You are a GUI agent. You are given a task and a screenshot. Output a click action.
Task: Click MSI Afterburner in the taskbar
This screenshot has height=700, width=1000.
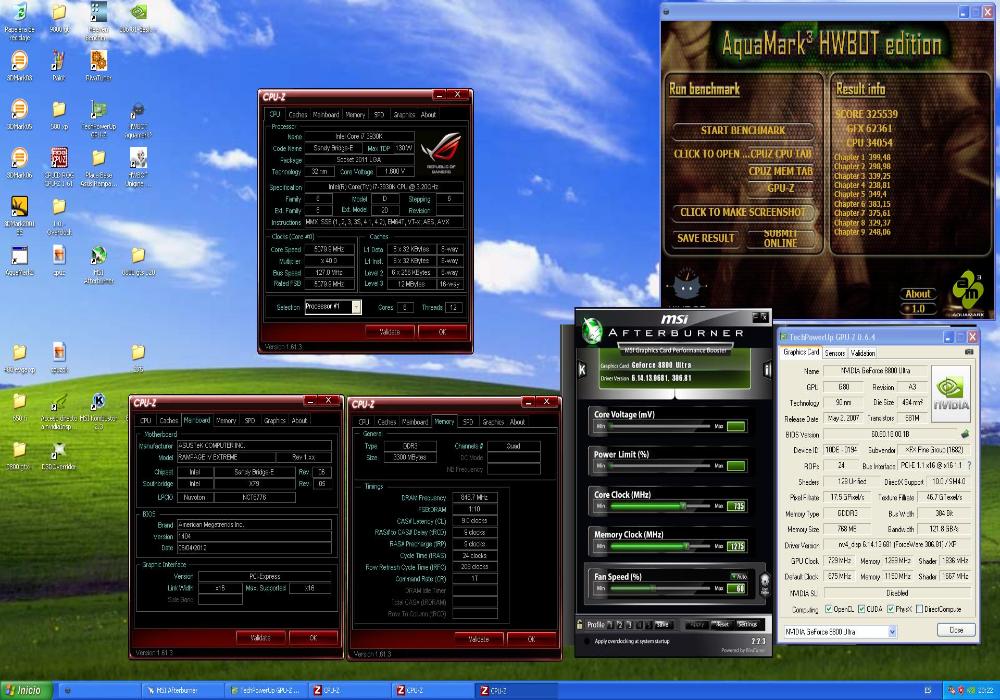pyautogui.click(x=181, y=690)
